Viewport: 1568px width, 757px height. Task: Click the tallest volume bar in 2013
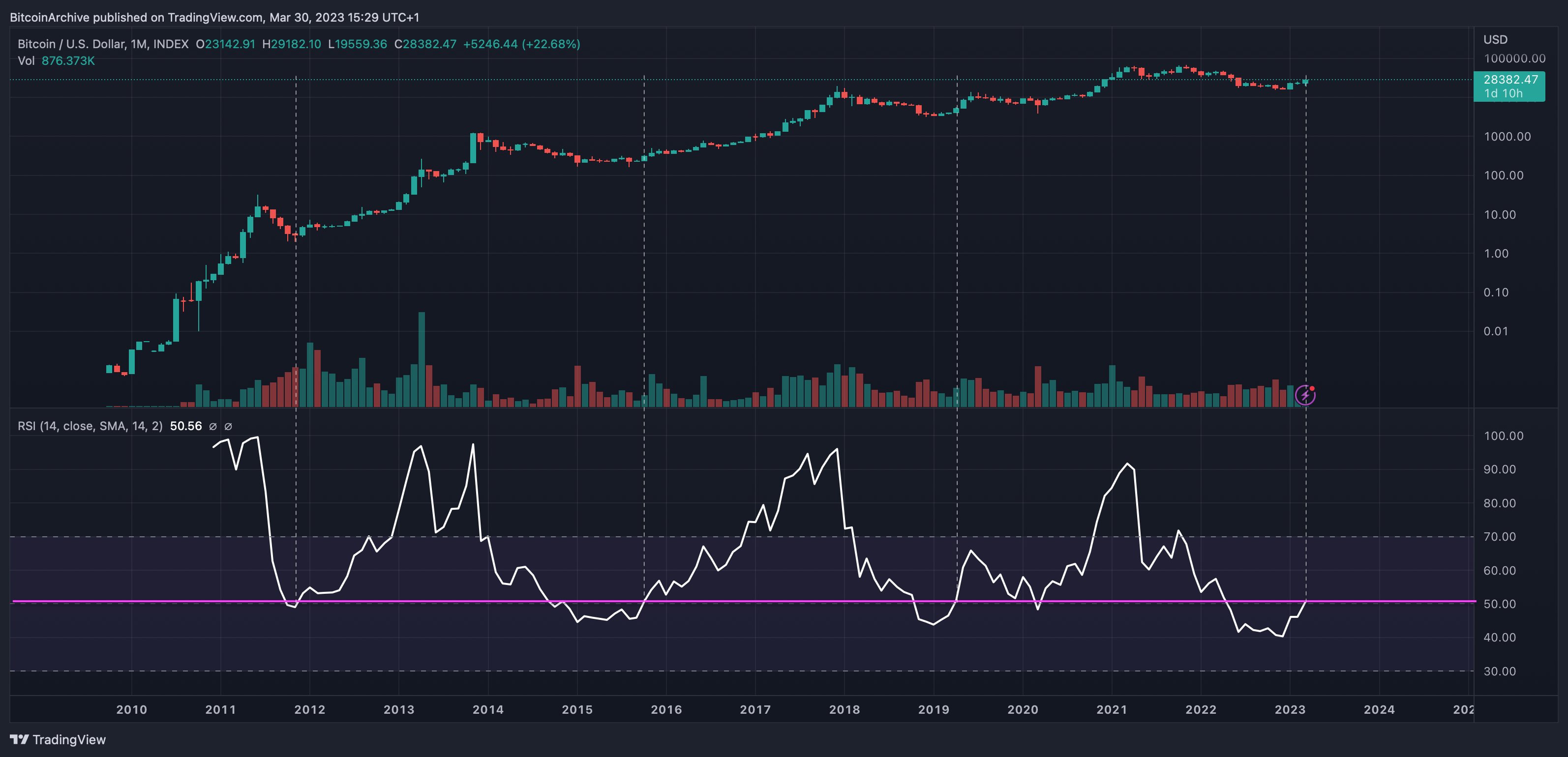click(422, 359)
